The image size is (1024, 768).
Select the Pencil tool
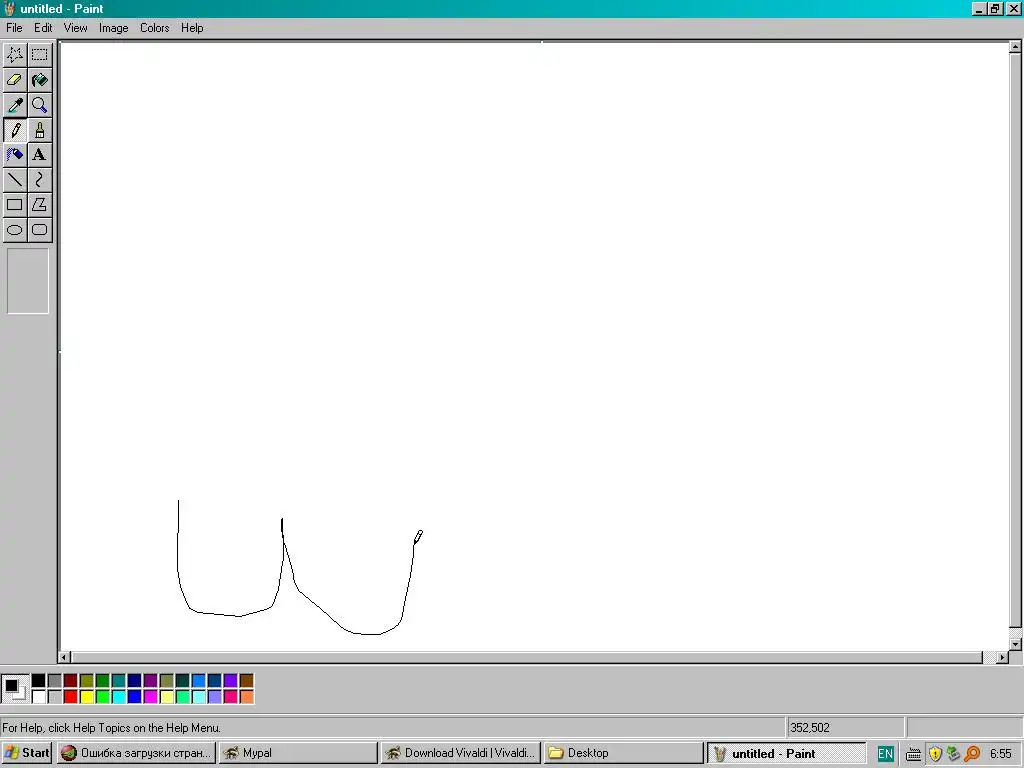[x=15, y=130]
